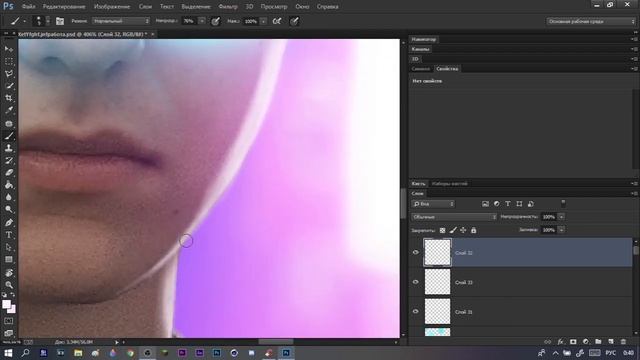Select the Quick Selection tool
Viewport: 640px width, 360px height.
point(9,86)
